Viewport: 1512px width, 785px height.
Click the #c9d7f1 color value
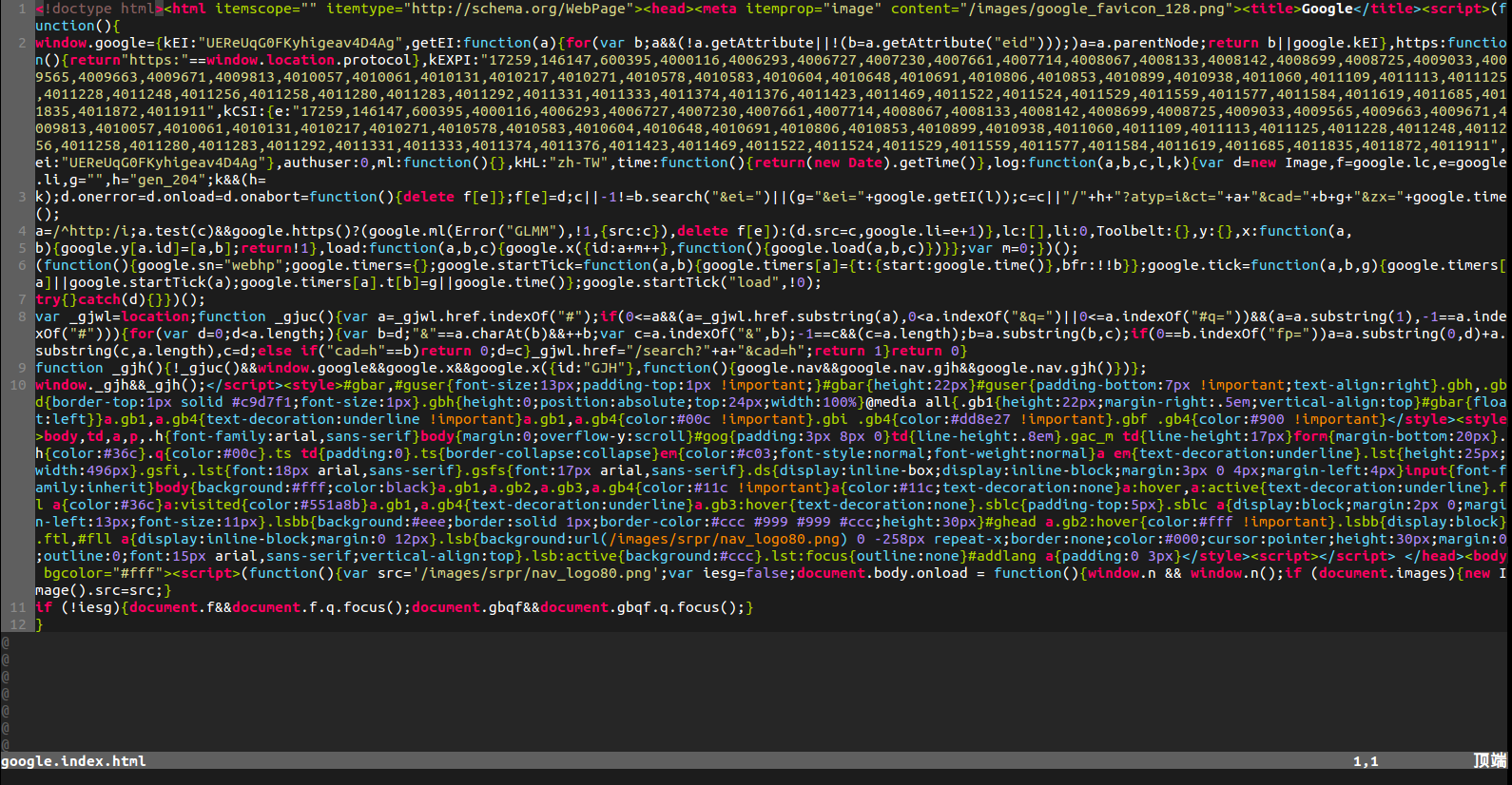(262, 402)
